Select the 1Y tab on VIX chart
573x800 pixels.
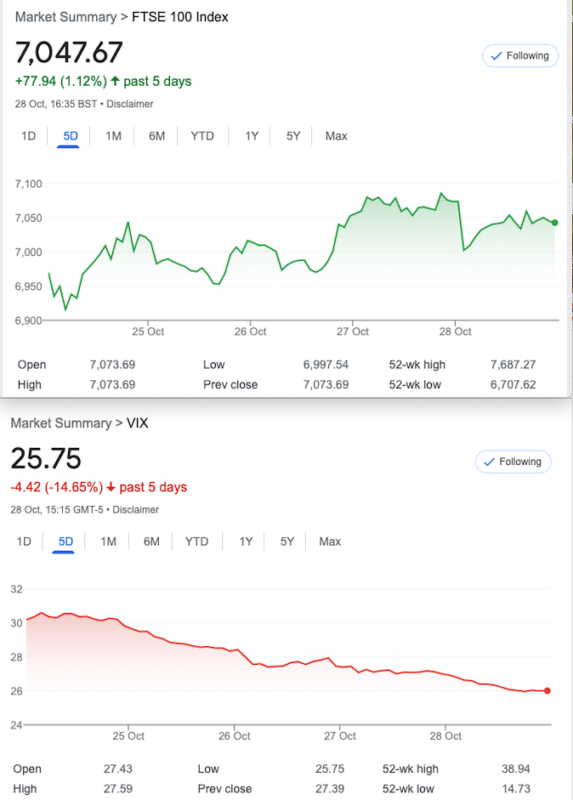[246, 542]
